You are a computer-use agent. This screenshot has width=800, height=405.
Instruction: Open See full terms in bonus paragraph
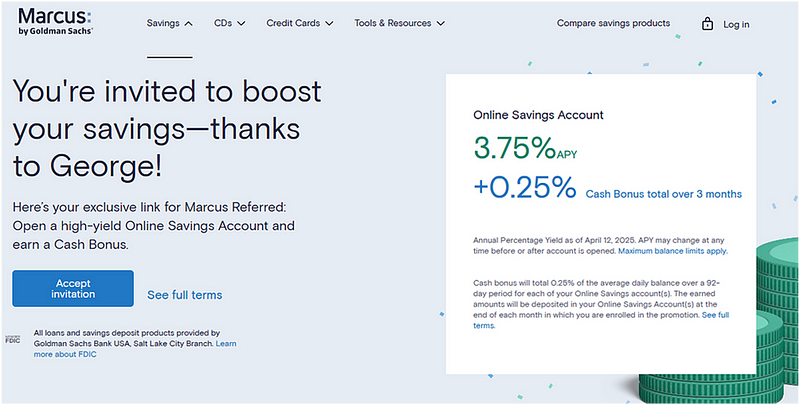601,320
